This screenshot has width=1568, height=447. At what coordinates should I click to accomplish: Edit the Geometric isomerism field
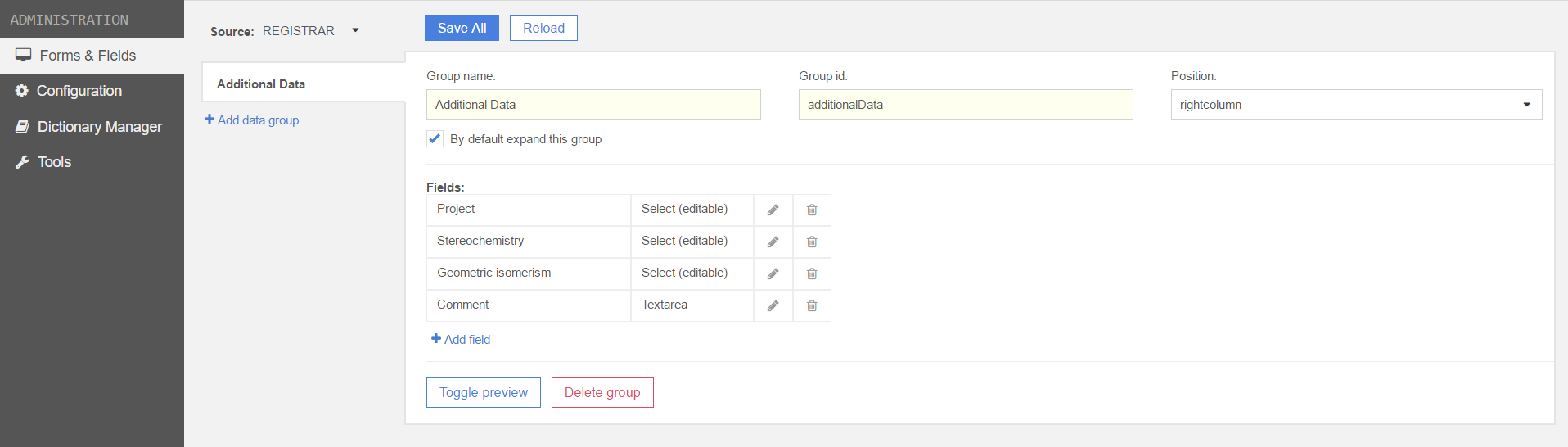(773, 273)
